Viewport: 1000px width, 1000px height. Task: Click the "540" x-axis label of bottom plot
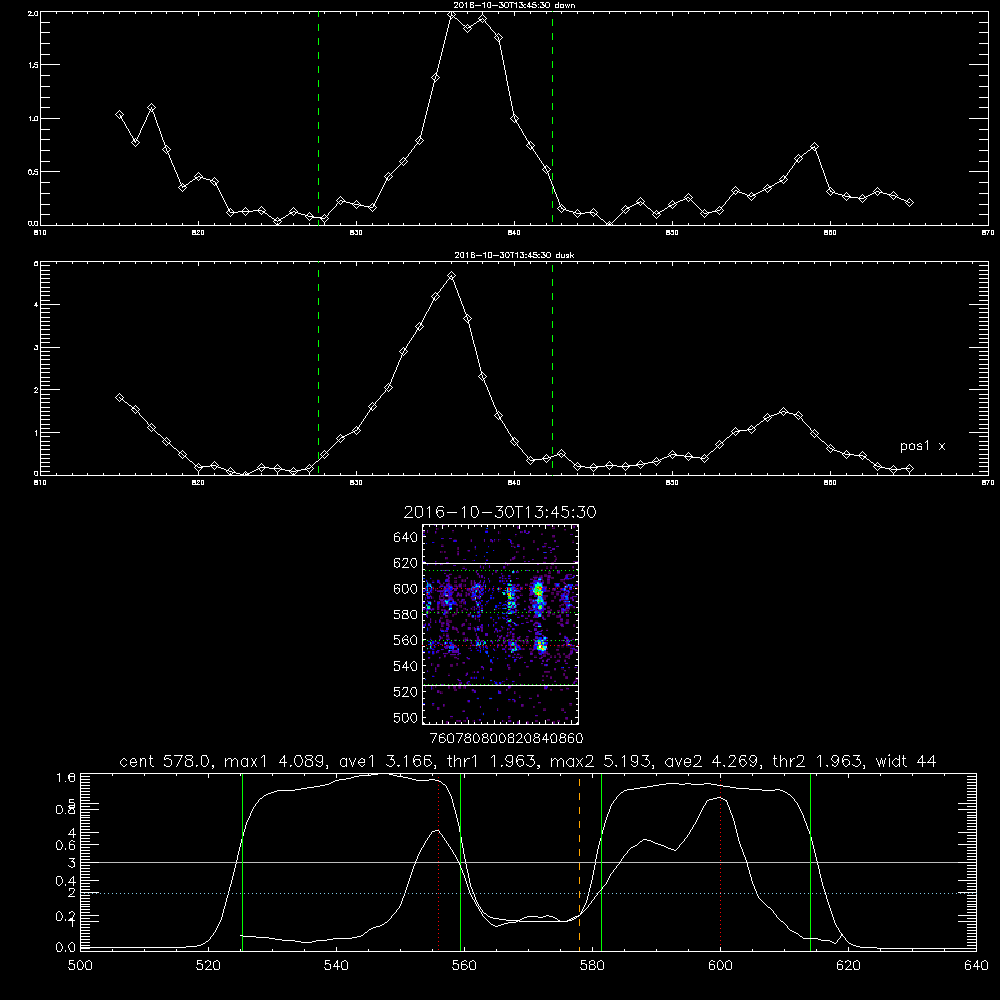[336, 966]
